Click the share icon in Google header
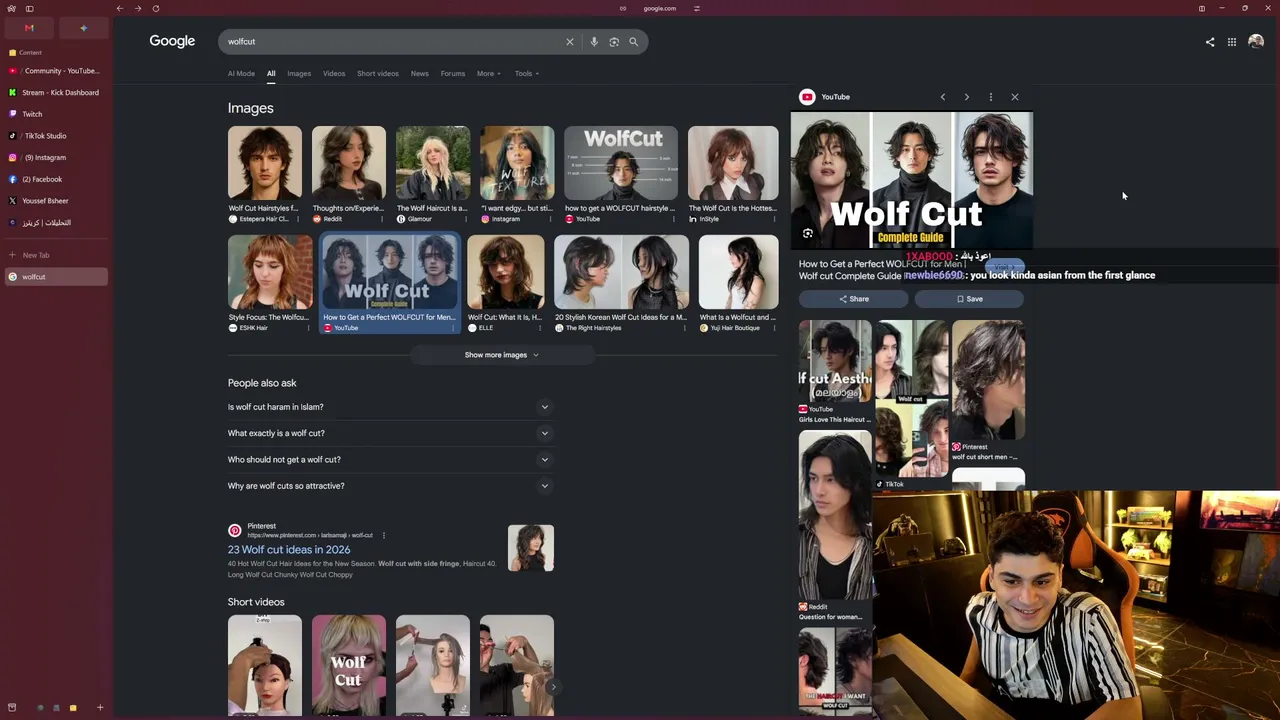 (x=1210, y=42)
